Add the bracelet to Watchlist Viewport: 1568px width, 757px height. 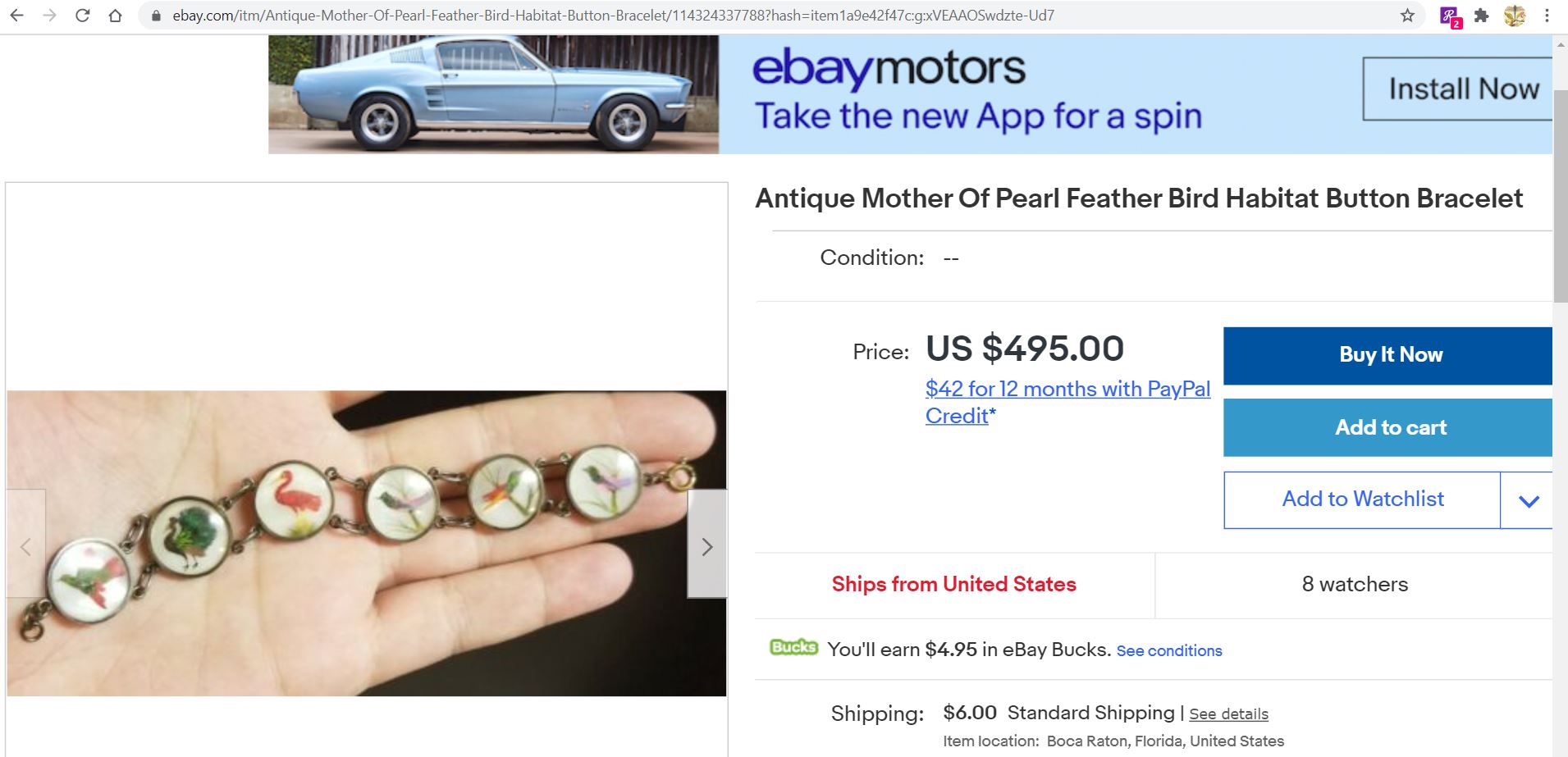(1362, 499)
